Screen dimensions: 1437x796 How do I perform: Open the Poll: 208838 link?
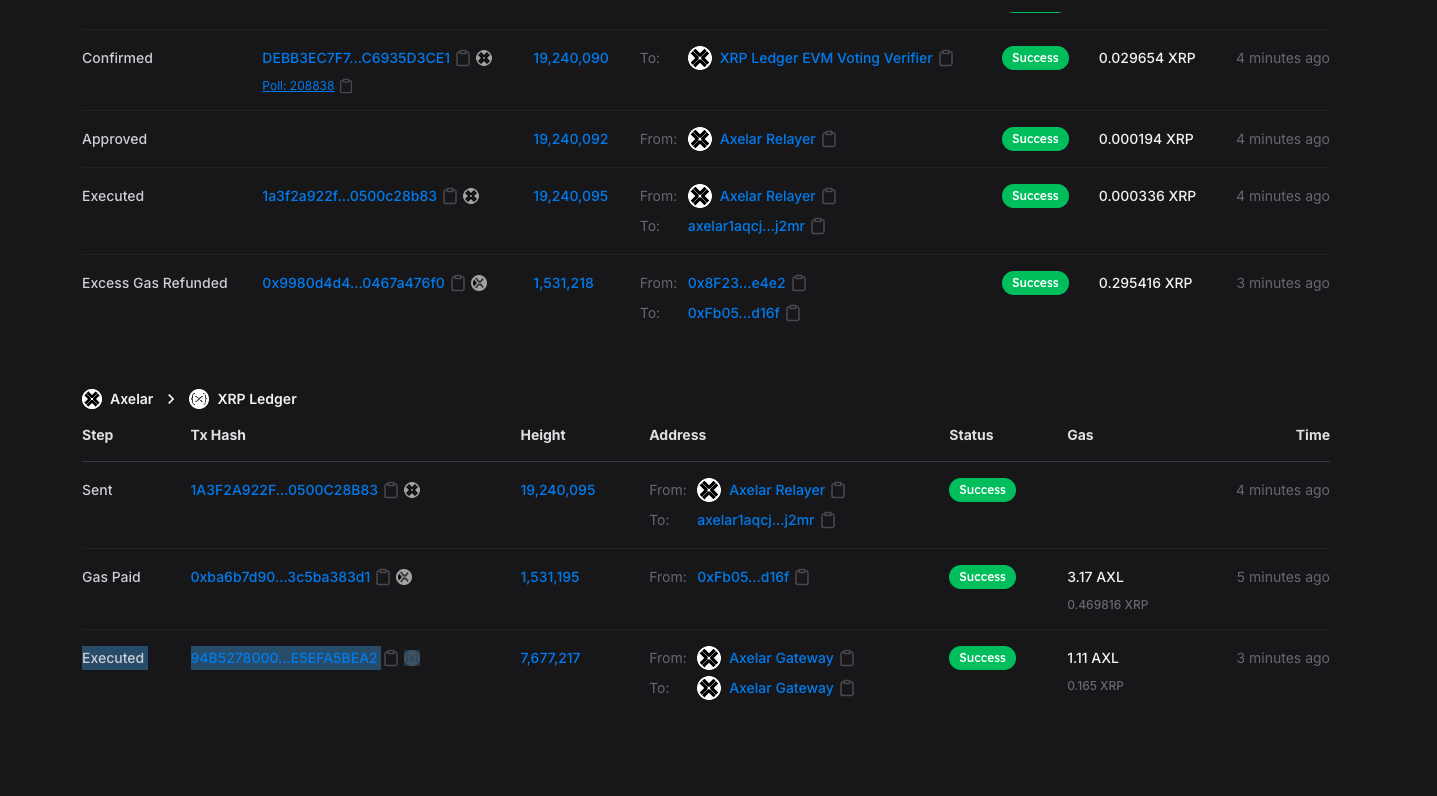298,86
